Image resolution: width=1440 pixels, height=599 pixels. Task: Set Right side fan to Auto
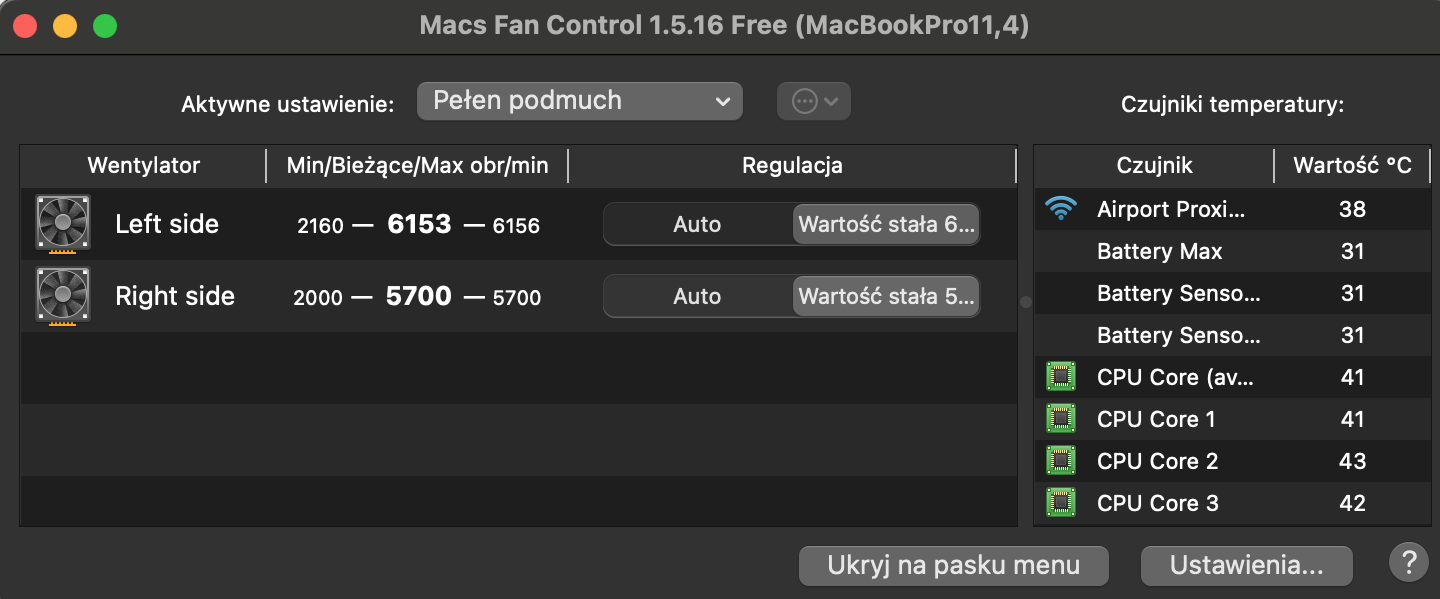tap(697, 296)
